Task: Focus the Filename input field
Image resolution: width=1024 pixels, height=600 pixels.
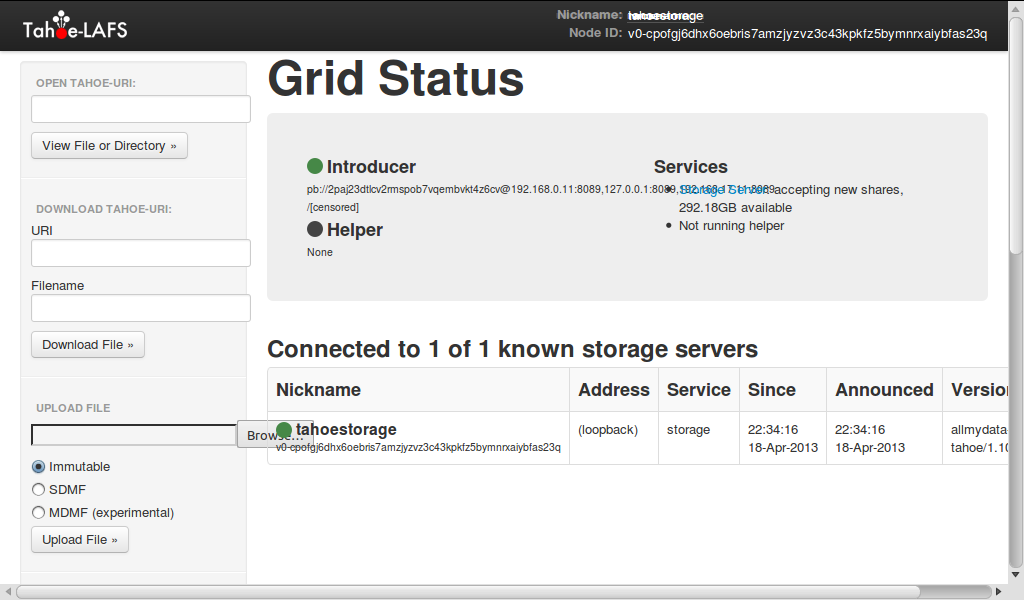Action: click(x=141, y=308)
